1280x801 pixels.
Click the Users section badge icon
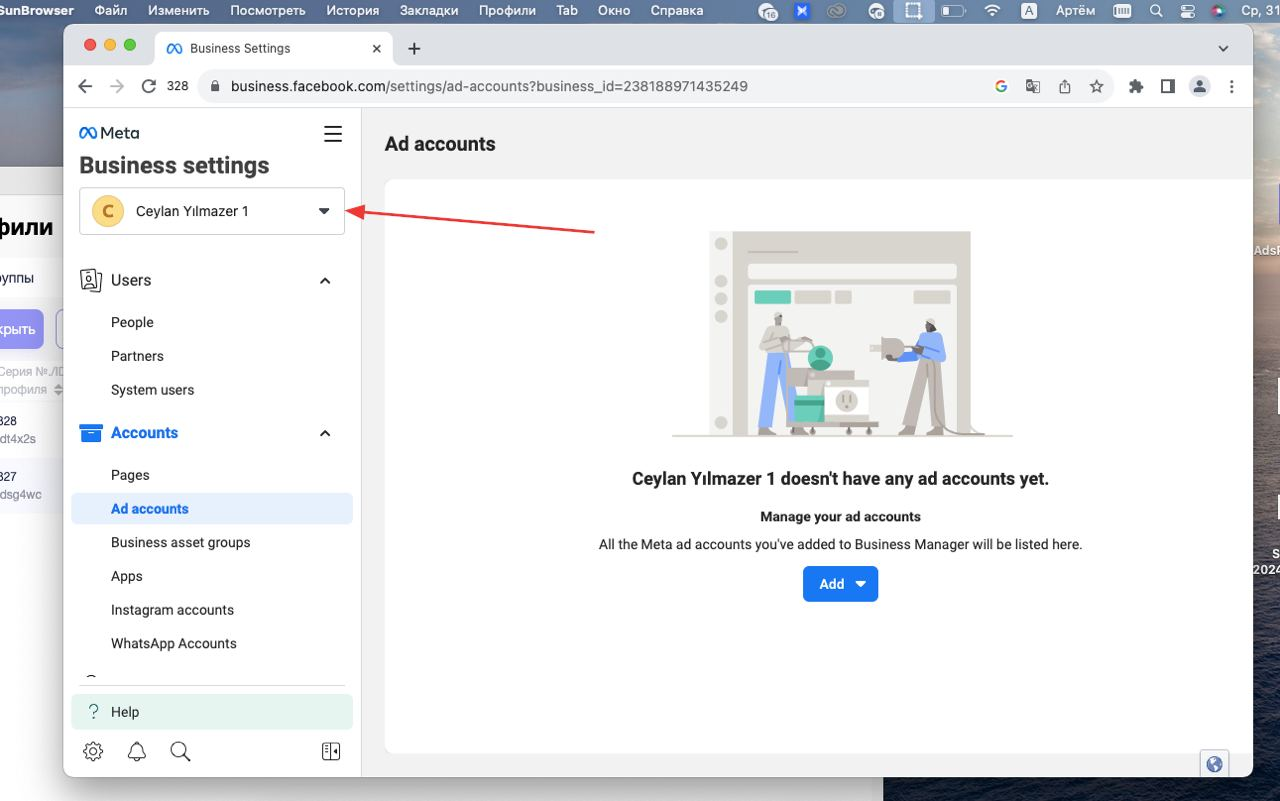point(91,280)
